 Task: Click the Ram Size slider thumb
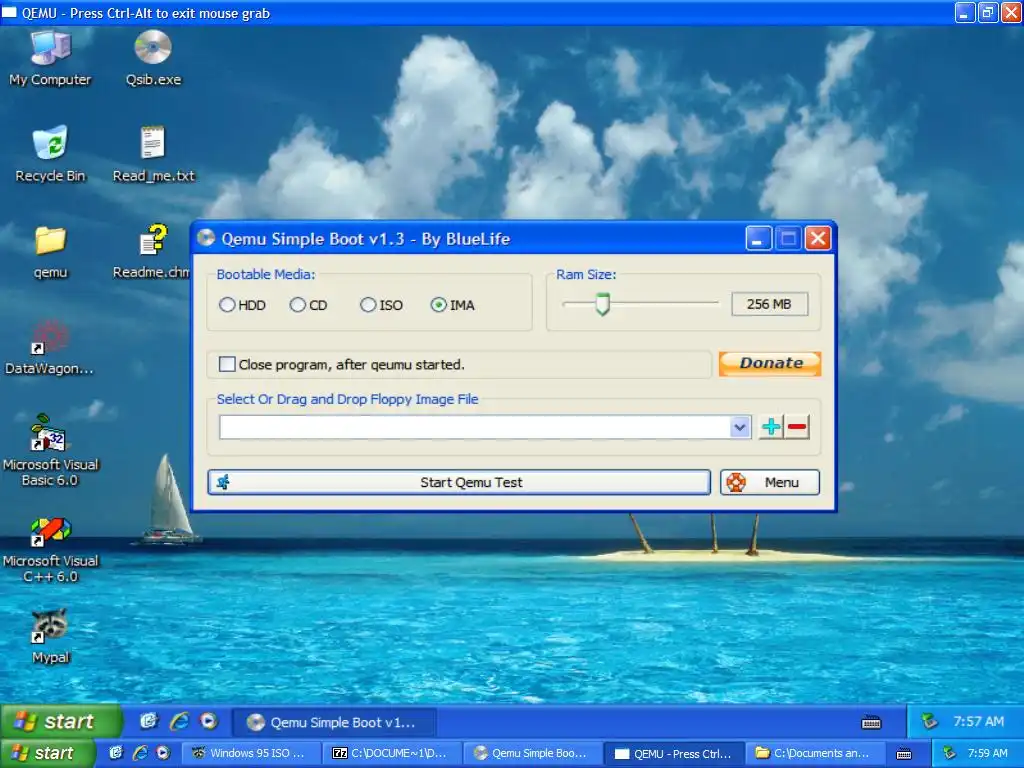pyautogui.click(x=603, y=304)
